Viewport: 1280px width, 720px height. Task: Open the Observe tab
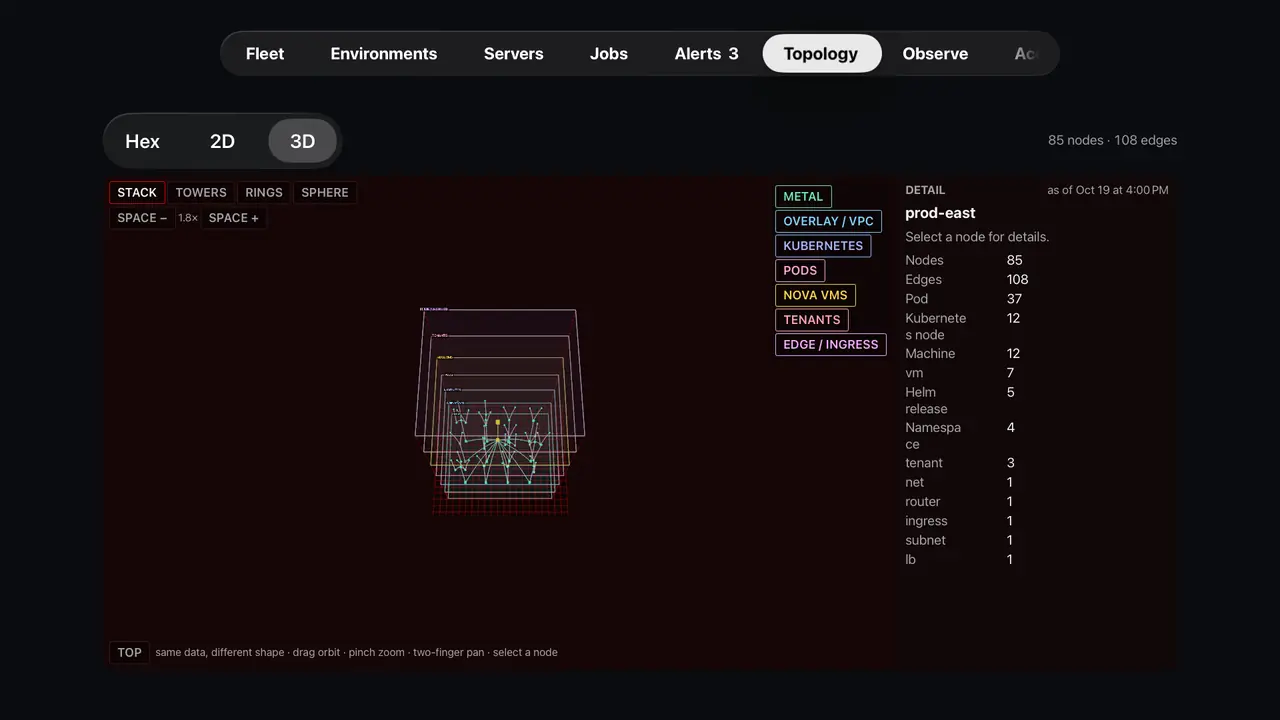[935, 54]
